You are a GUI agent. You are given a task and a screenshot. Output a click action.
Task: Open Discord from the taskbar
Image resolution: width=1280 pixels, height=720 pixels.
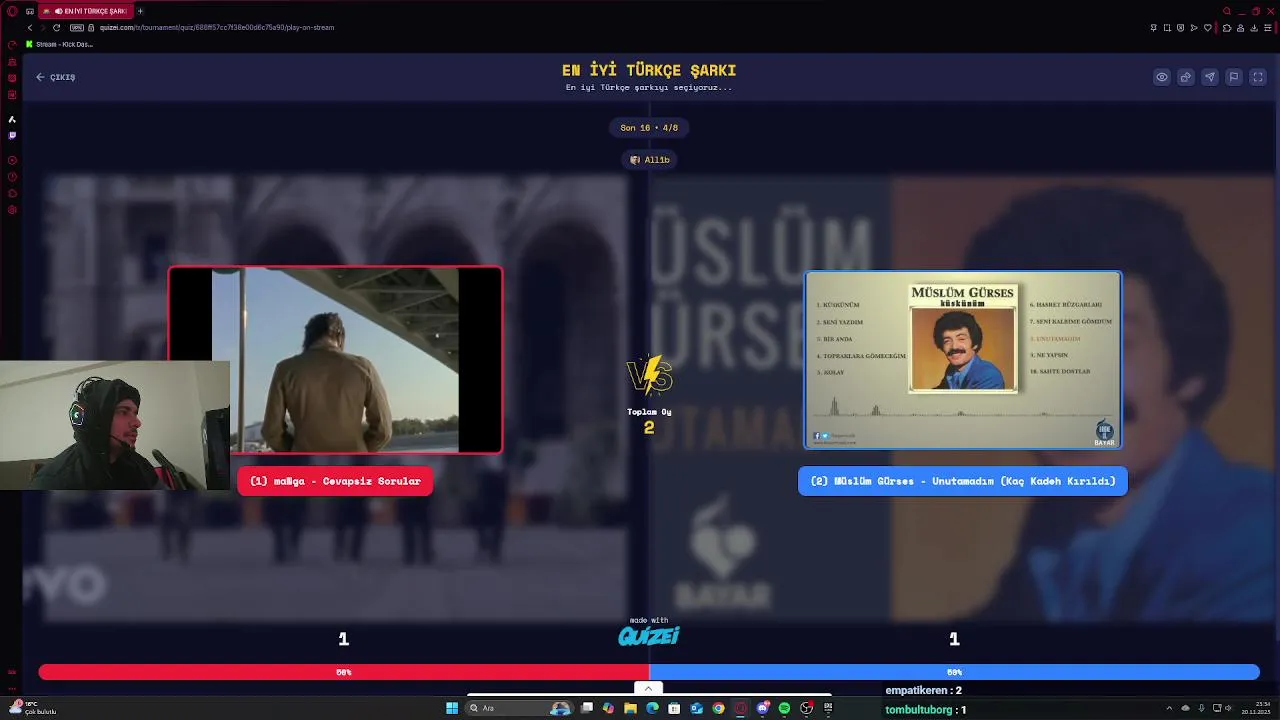[763, 708]
